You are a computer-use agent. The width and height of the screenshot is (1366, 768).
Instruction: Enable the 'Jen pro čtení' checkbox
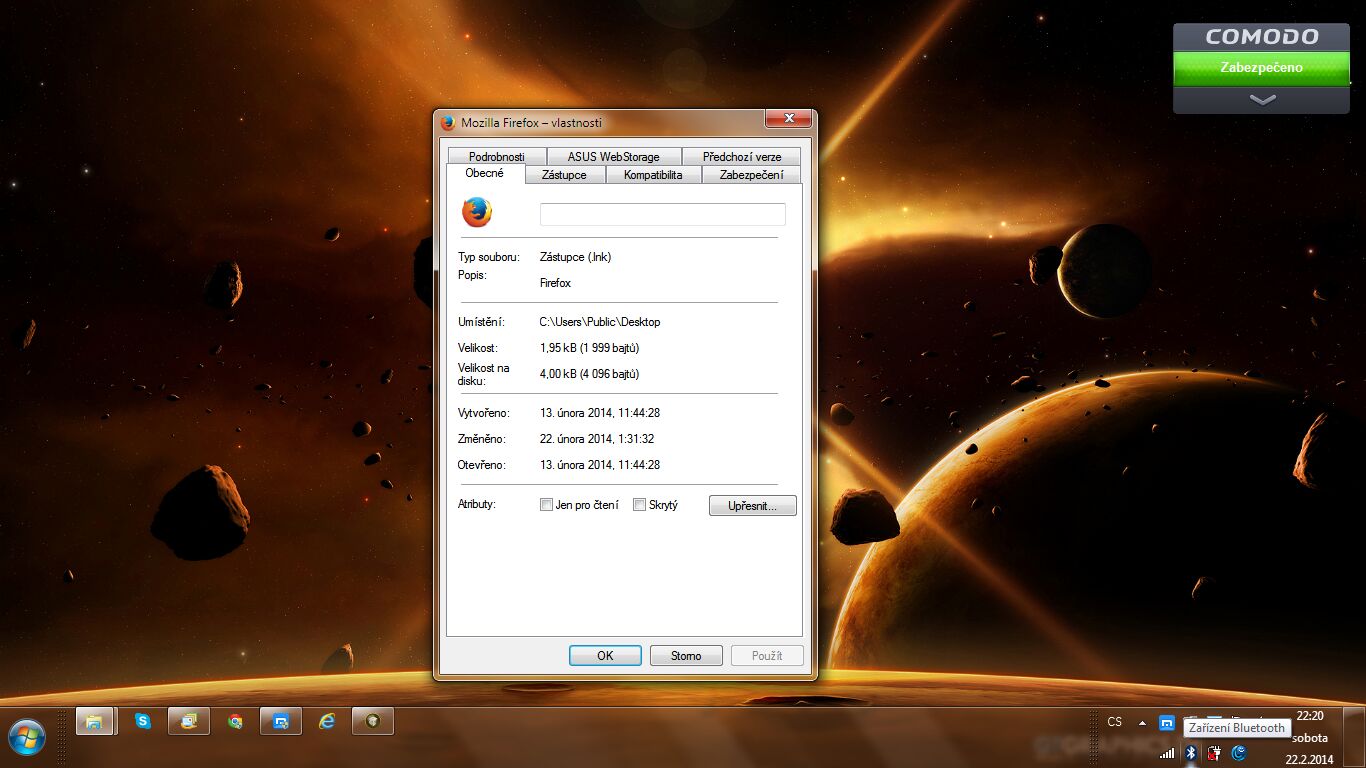tap(546, 505)
